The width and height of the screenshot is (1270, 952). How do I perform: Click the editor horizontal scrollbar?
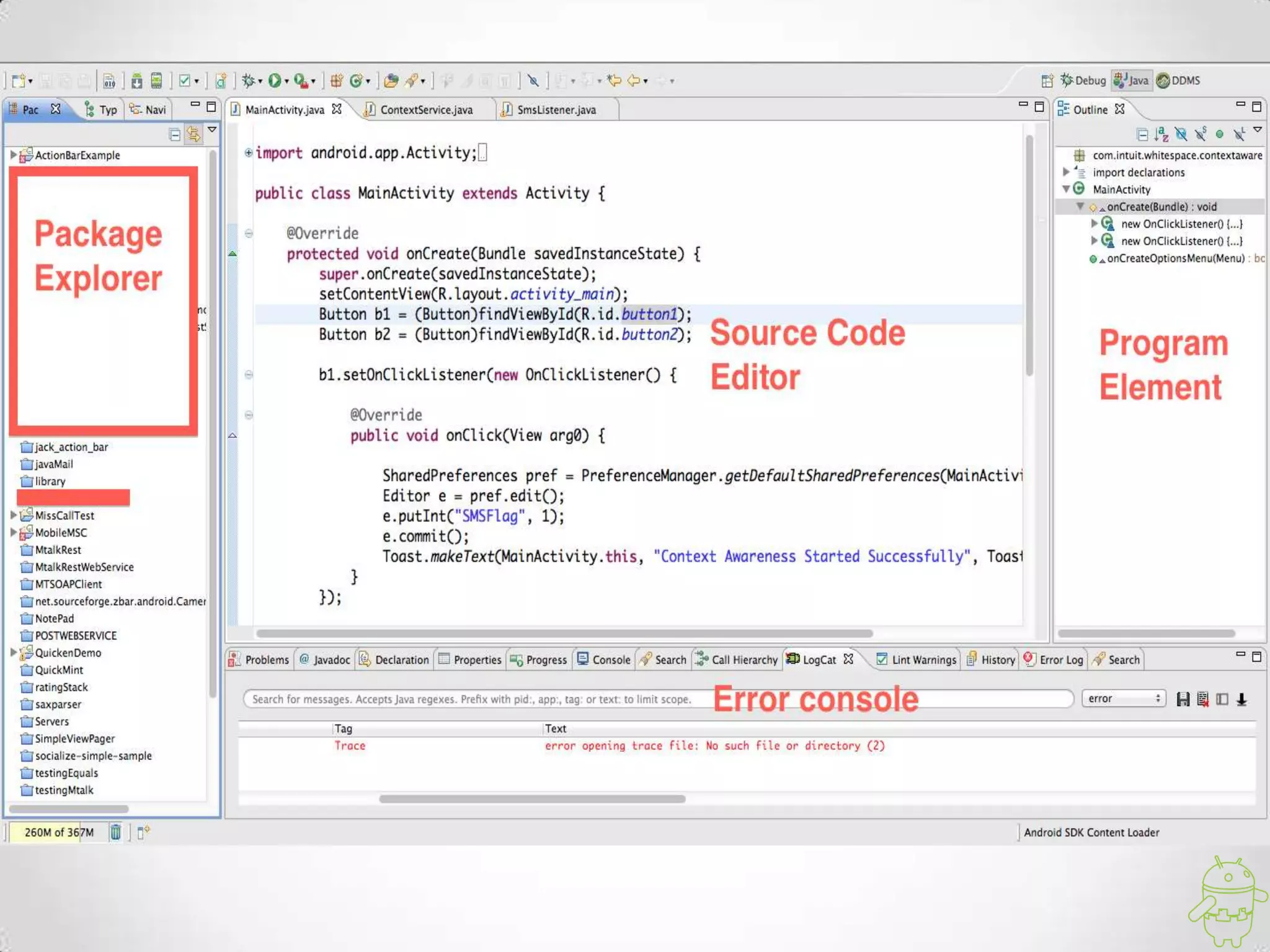pos(564,633)
